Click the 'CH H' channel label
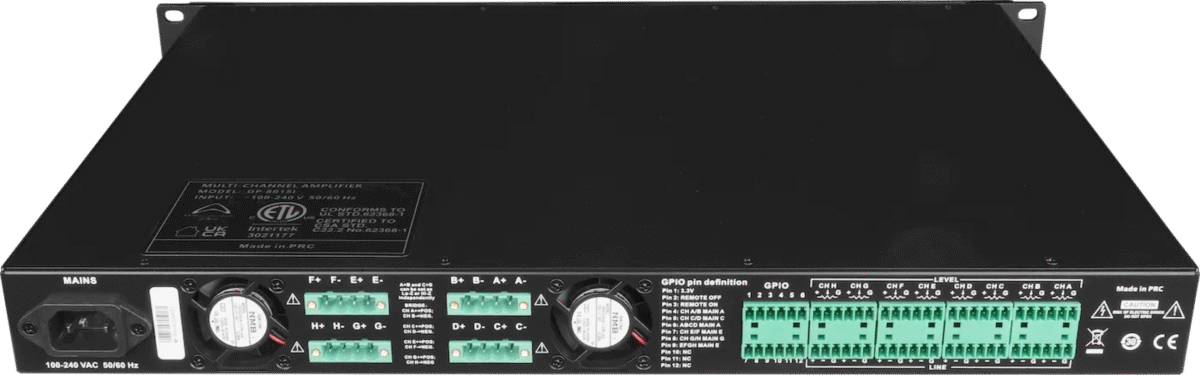The width and height of the screenshot is (1200, 375). (x=828, y=286)
